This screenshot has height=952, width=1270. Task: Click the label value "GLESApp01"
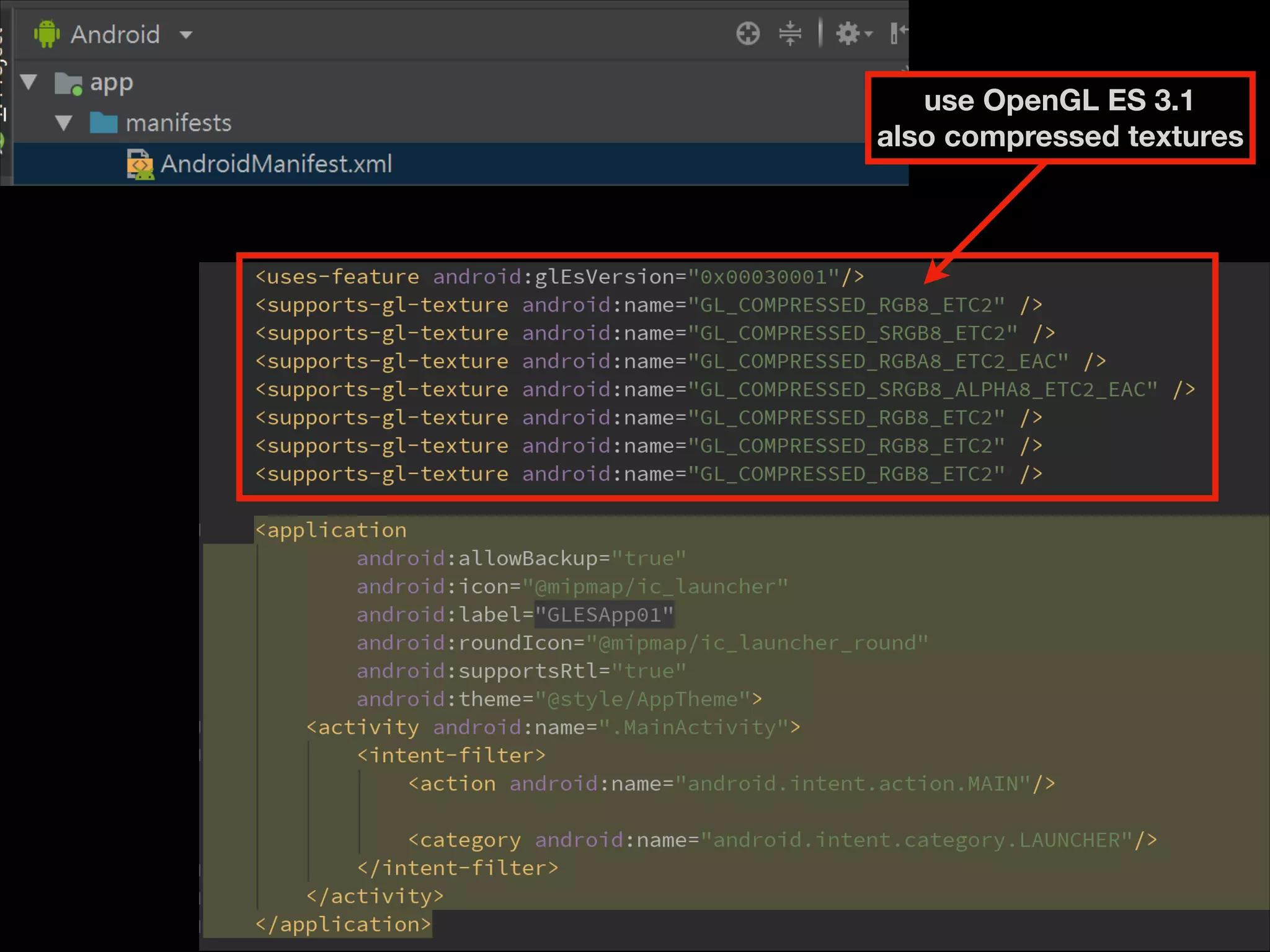pos(604,615)
